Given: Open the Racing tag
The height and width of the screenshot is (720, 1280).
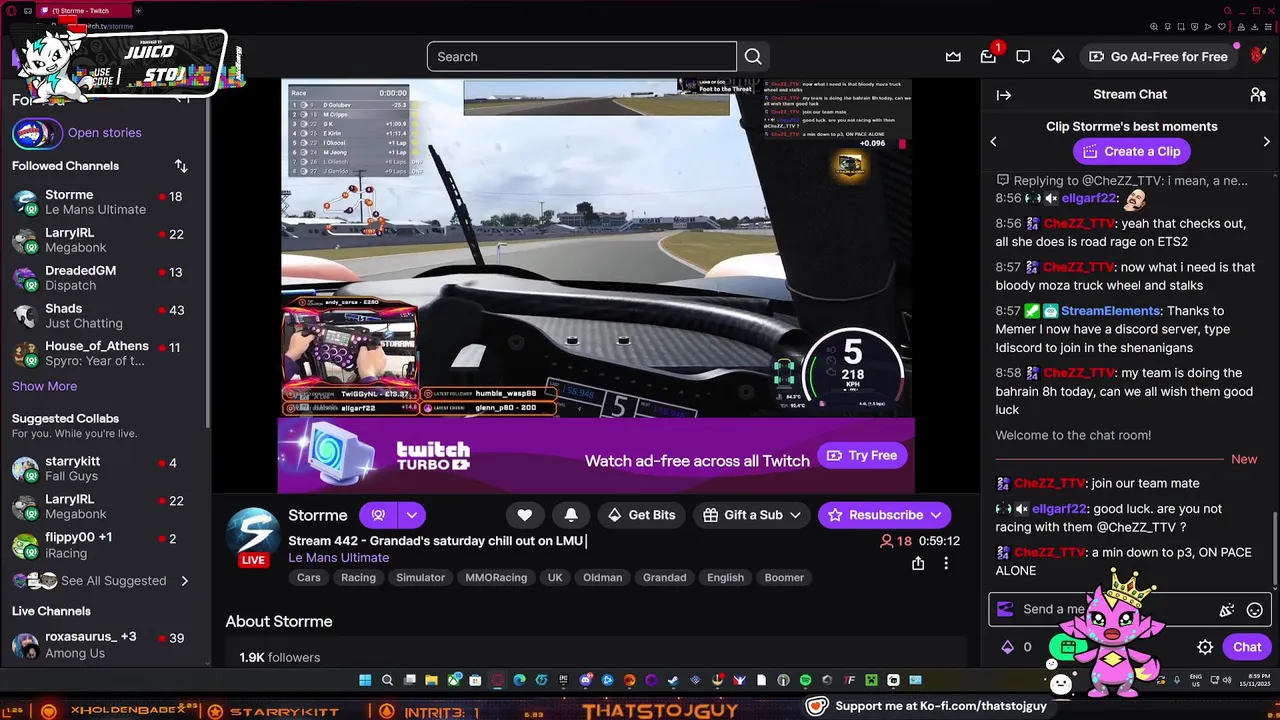Looking at the screenshot, I should 358,578.
